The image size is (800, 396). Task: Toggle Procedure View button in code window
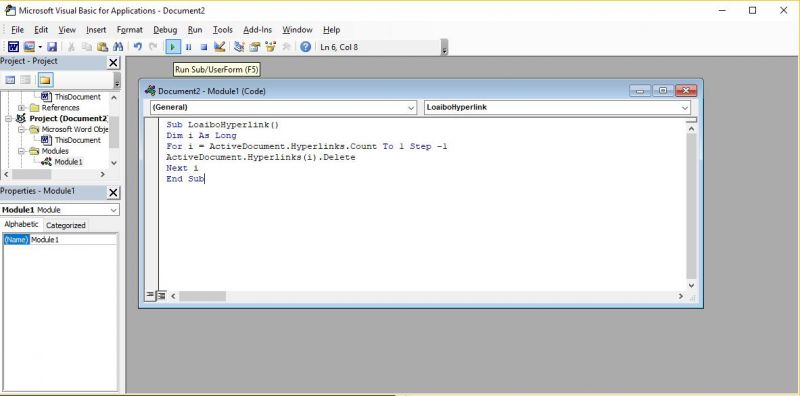tap(150, 295)
